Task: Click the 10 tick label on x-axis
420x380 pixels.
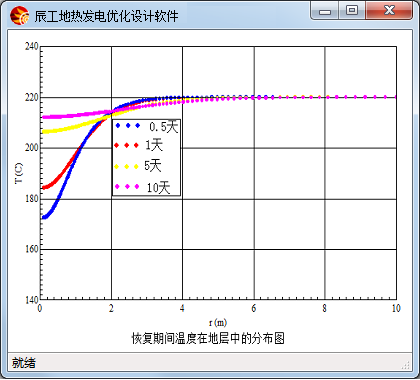Action: click(396, 308)
